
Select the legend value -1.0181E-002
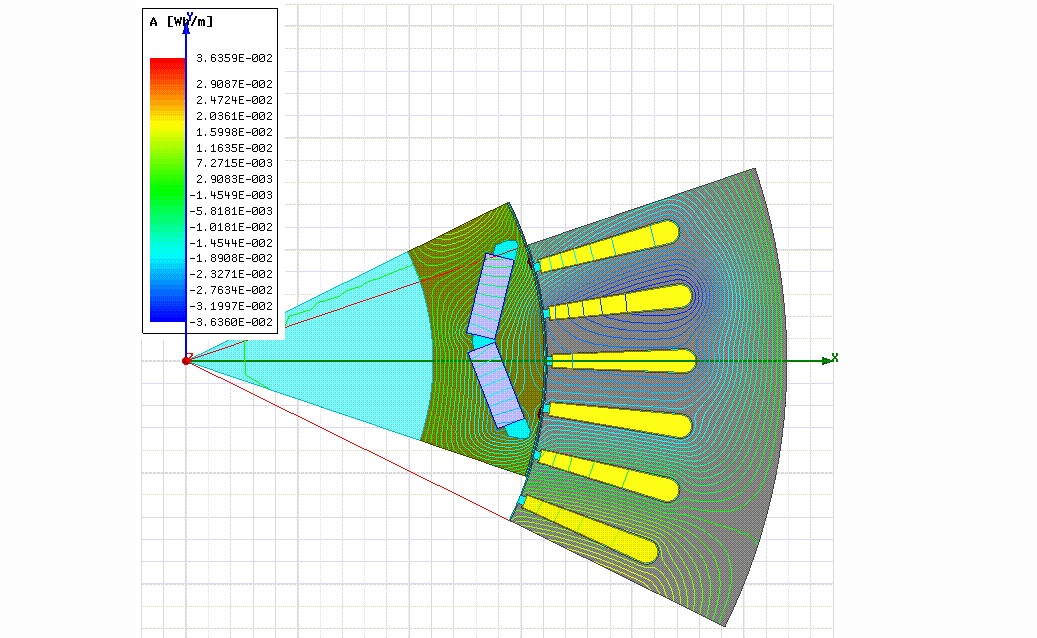point(231,227)
